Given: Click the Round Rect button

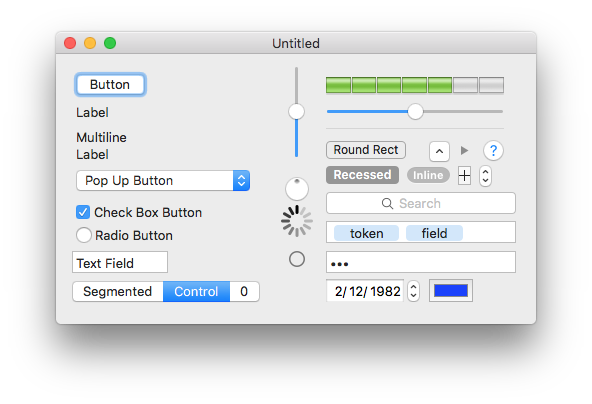Looking at the screenshot, I should tap(366, 150).
